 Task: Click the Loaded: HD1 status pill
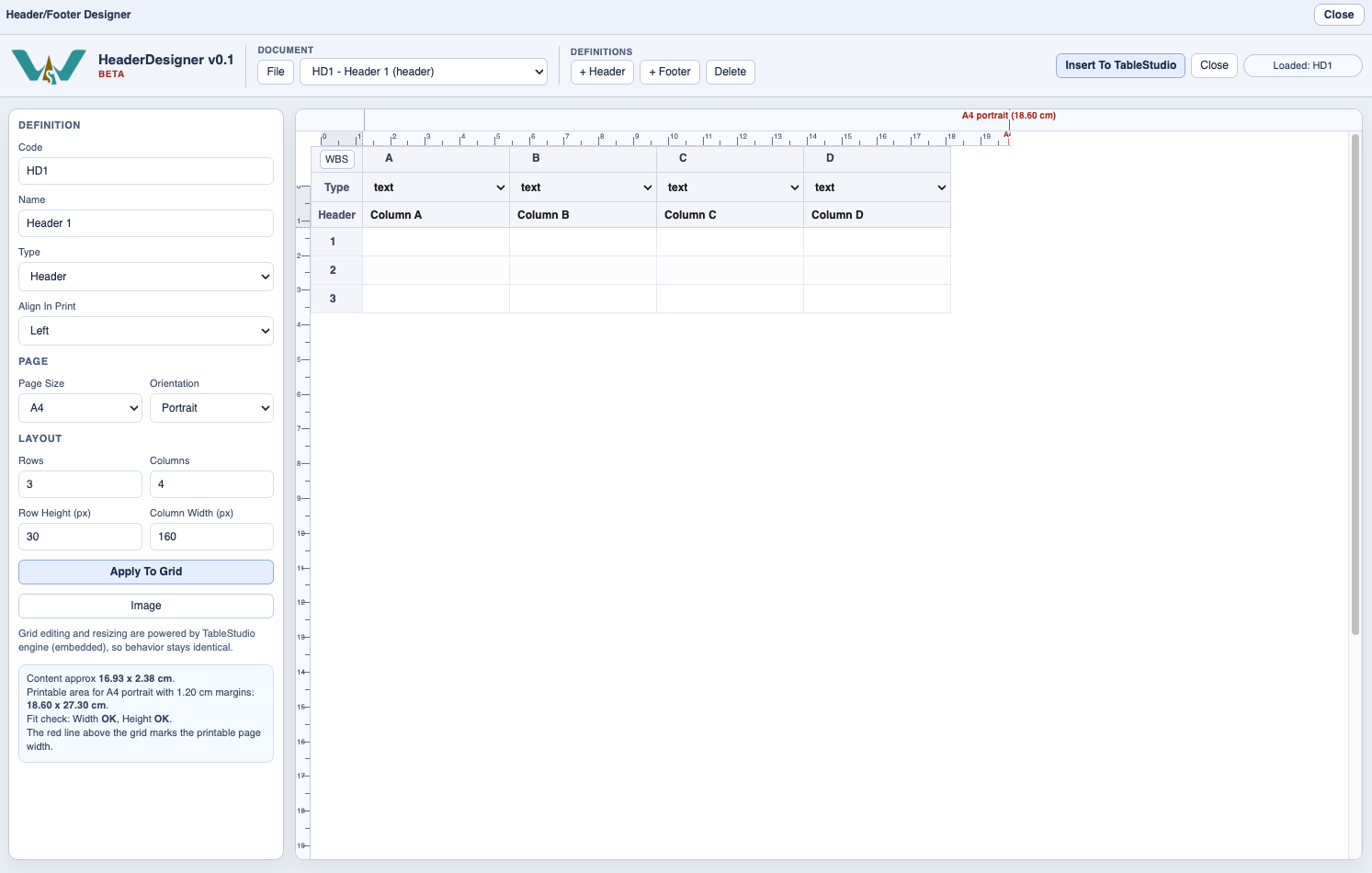(x=1302, y=65)
